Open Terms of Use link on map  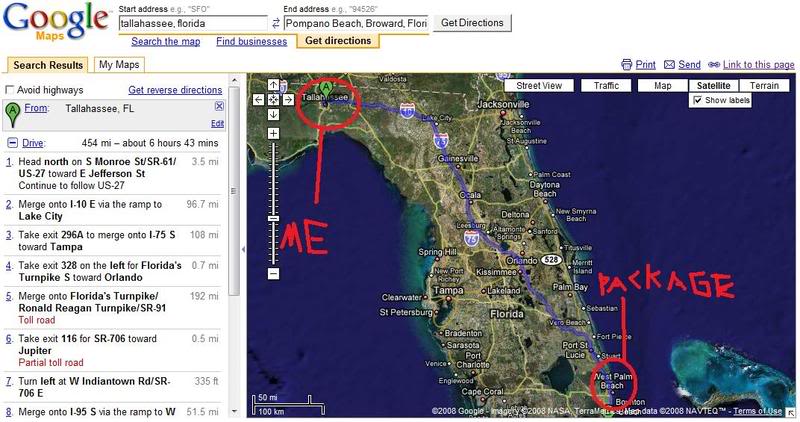point(757,411)
